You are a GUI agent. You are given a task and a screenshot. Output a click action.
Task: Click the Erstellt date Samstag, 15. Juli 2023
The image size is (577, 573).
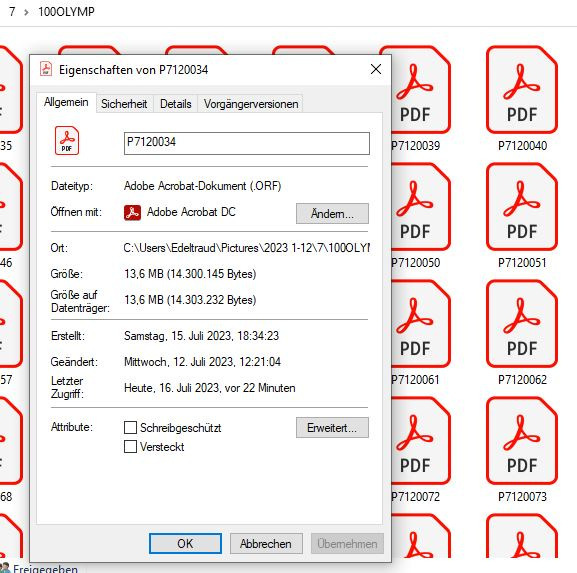pyautogui.click(x=201, y=336)
